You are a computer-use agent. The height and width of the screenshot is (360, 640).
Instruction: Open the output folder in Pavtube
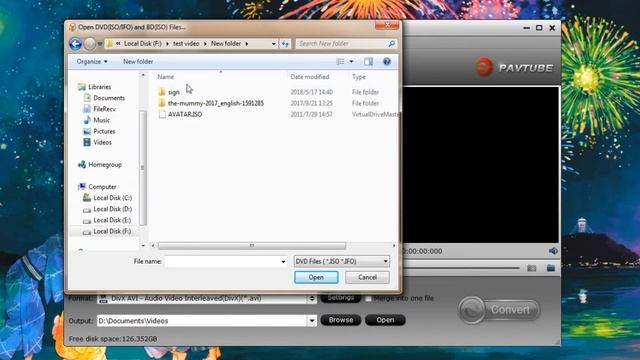(385, 320)
